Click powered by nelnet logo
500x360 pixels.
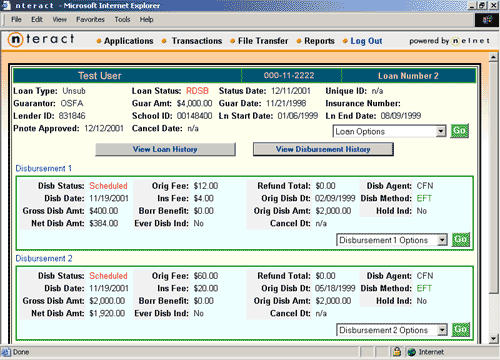point(450,41)
